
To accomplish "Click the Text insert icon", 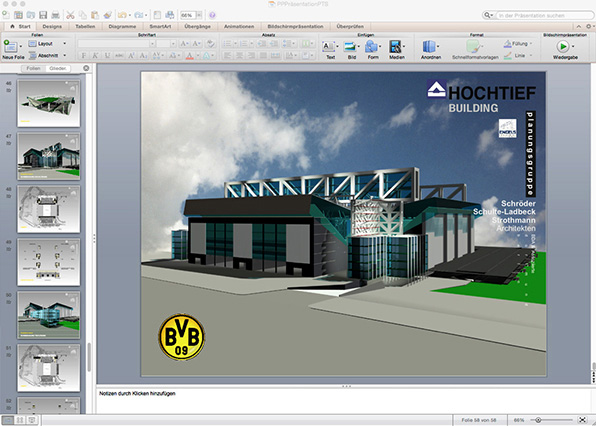I will (x=330, y=50).
